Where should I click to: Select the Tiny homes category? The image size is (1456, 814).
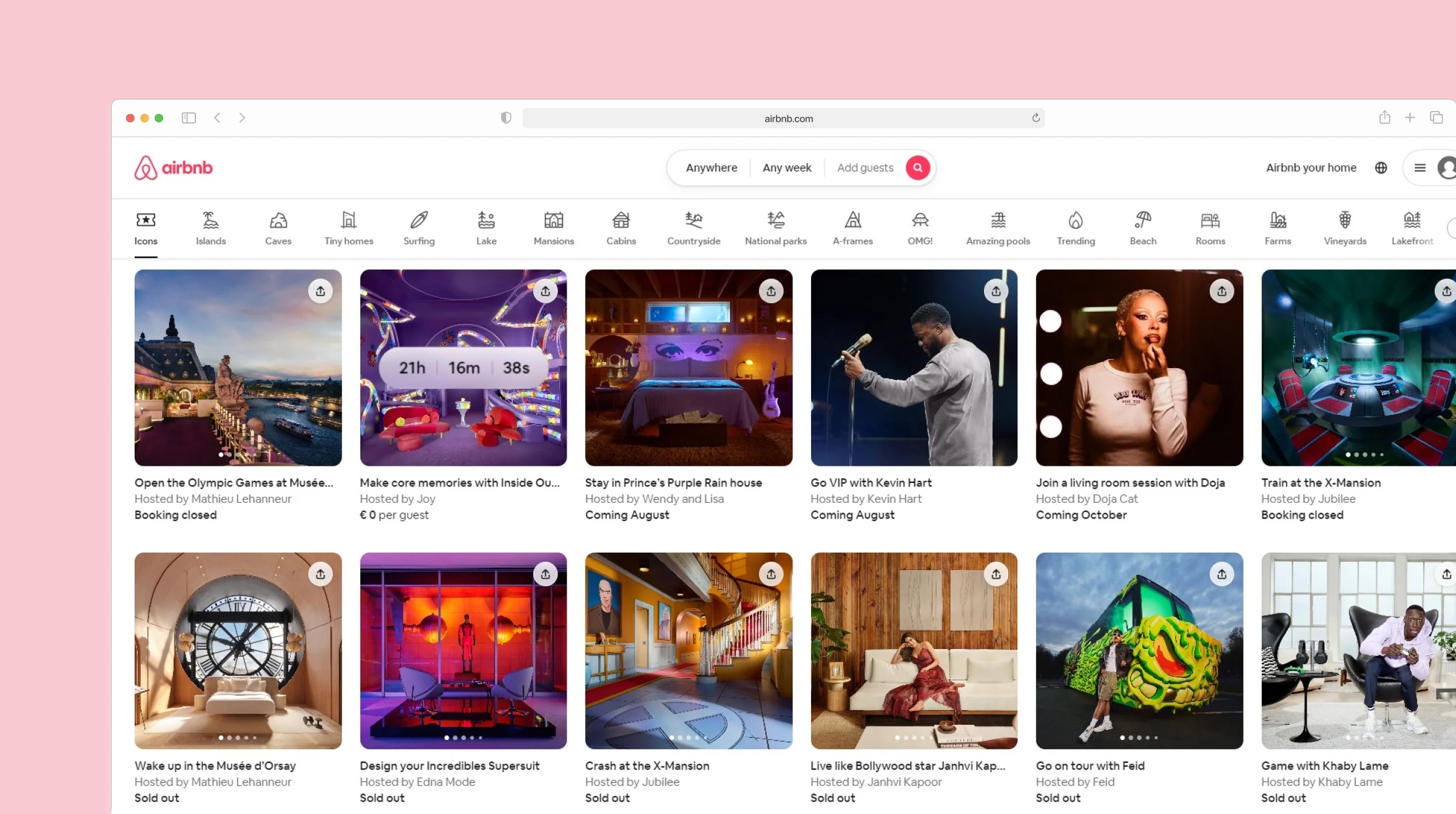[x=349, y=229]
